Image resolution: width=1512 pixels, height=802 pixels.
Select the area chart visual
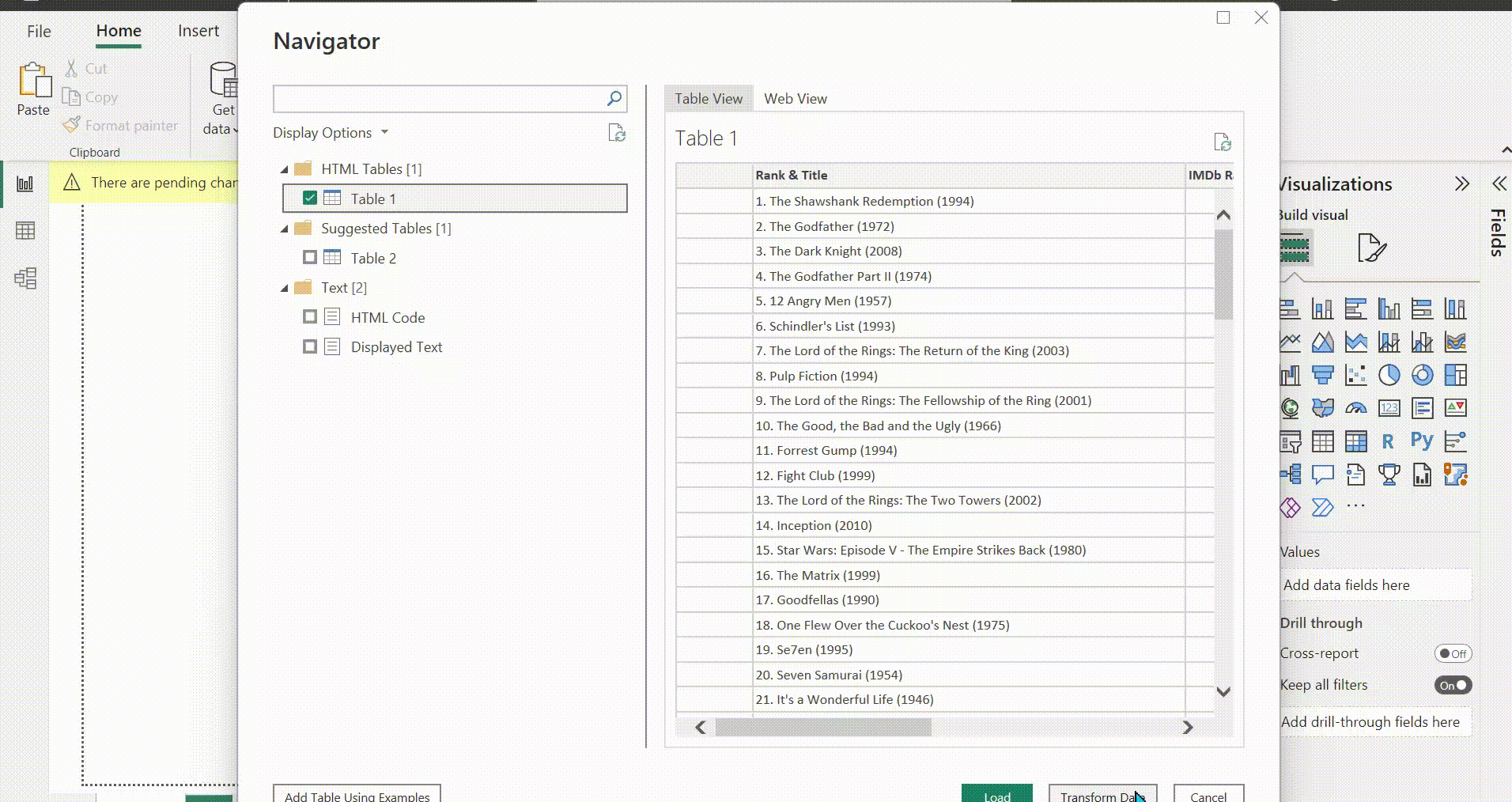click(1322, 342)
